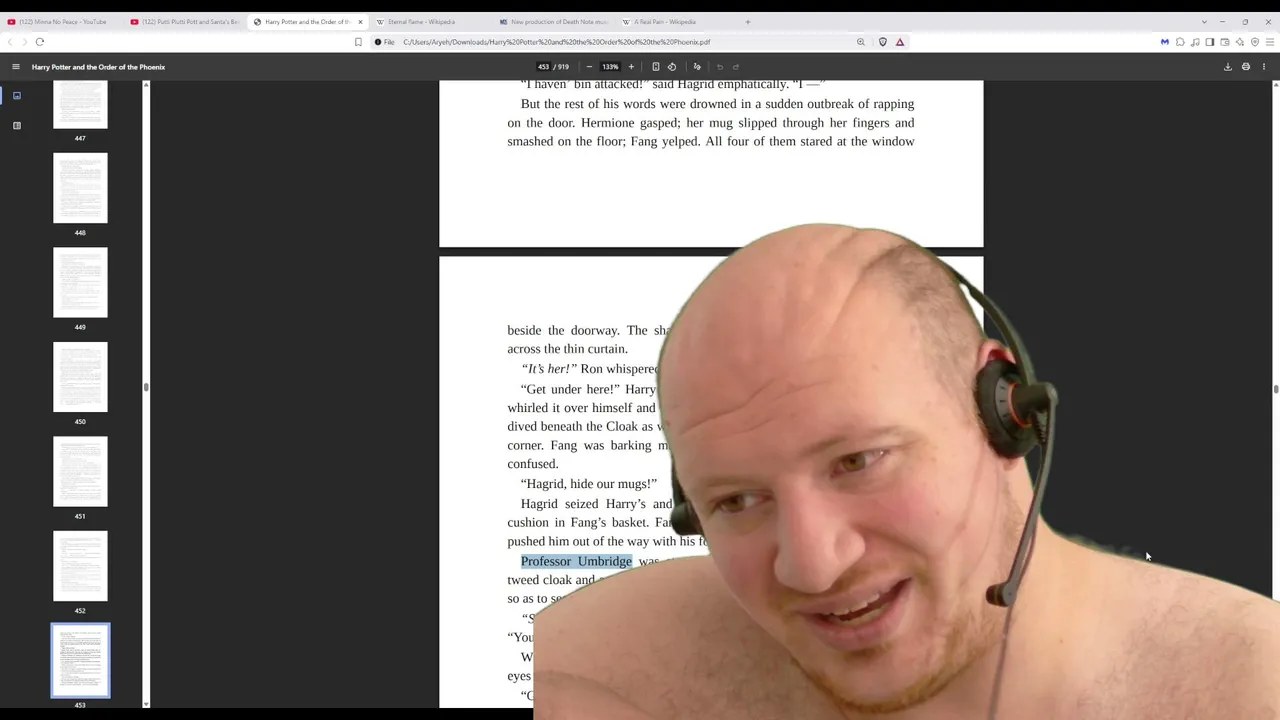Go back in browser history
This screenshot has width=1280, height=720.
point(10,42)
